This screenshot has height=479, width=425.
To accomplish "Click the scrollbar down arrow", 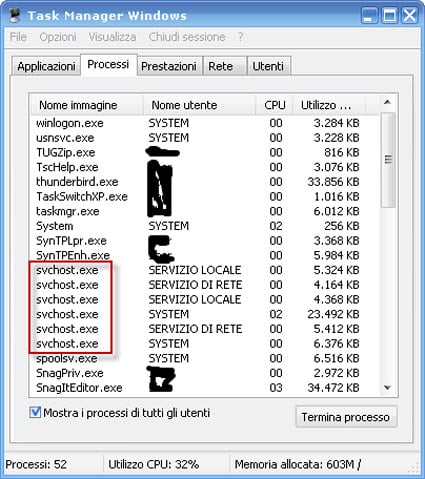I will pyautogui.click(x=387, y=387).
